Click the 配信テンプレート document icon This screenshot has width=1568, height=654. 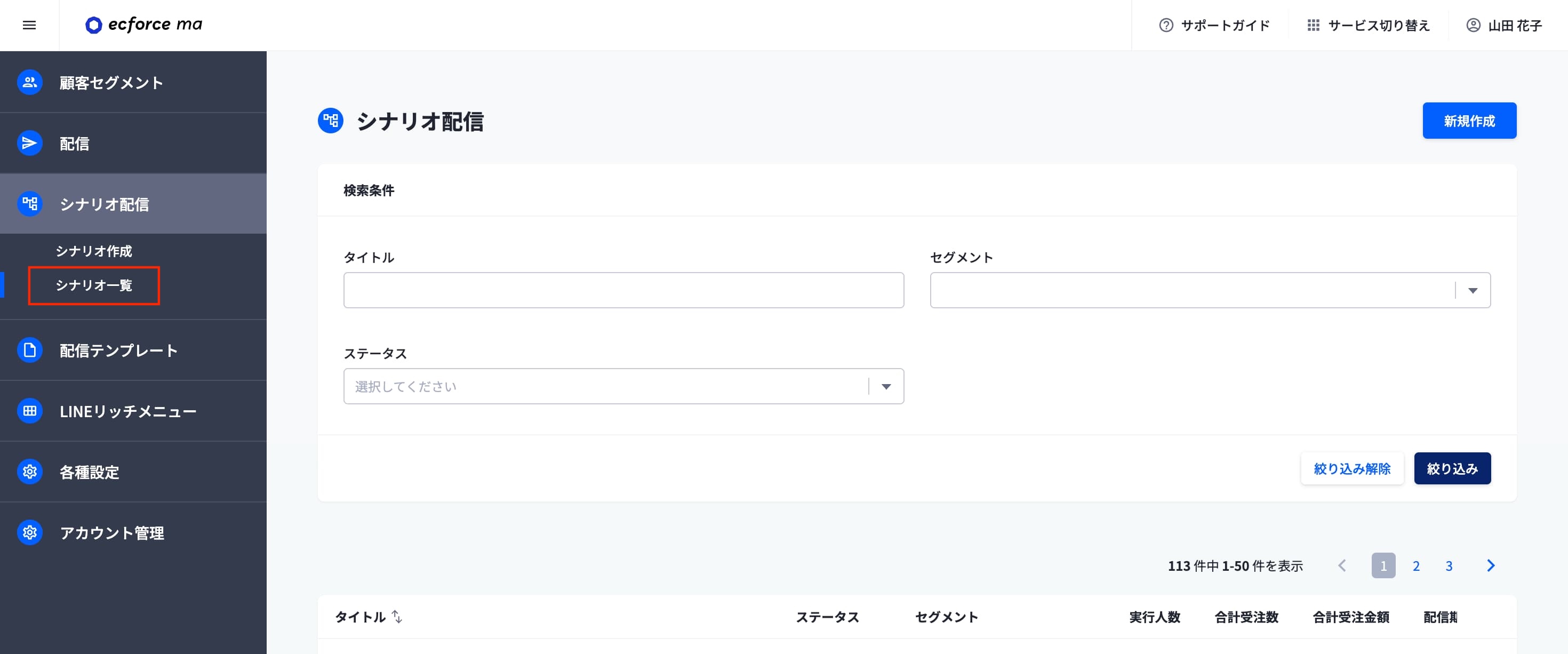pyautogui.click(x=29, y=350)
